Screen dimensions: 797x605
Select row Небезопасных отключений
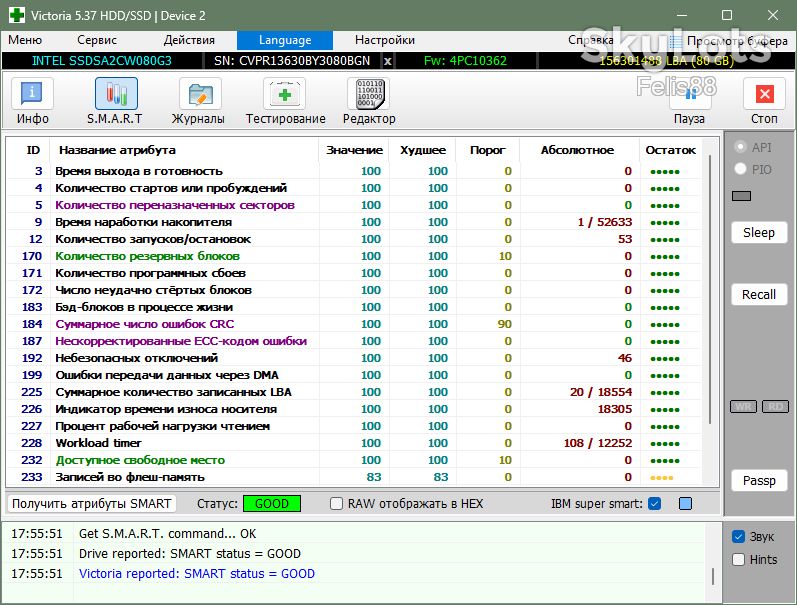tap(354, 358)
